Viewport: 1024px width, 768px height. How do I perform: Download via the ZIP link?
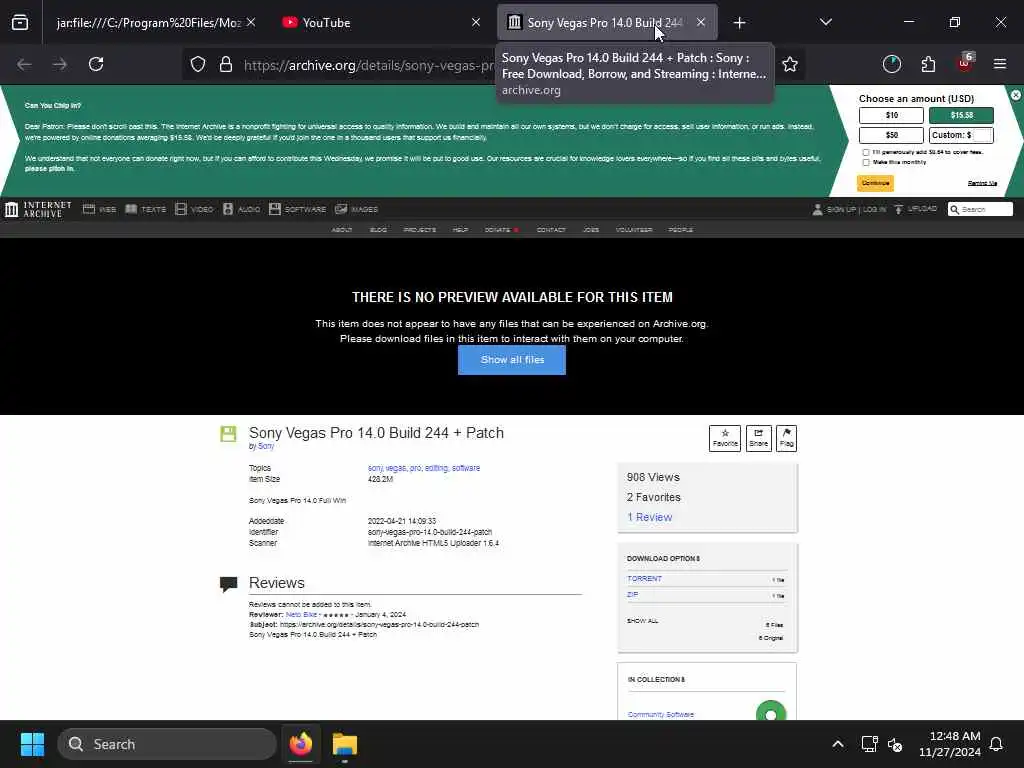pos(632,595)
